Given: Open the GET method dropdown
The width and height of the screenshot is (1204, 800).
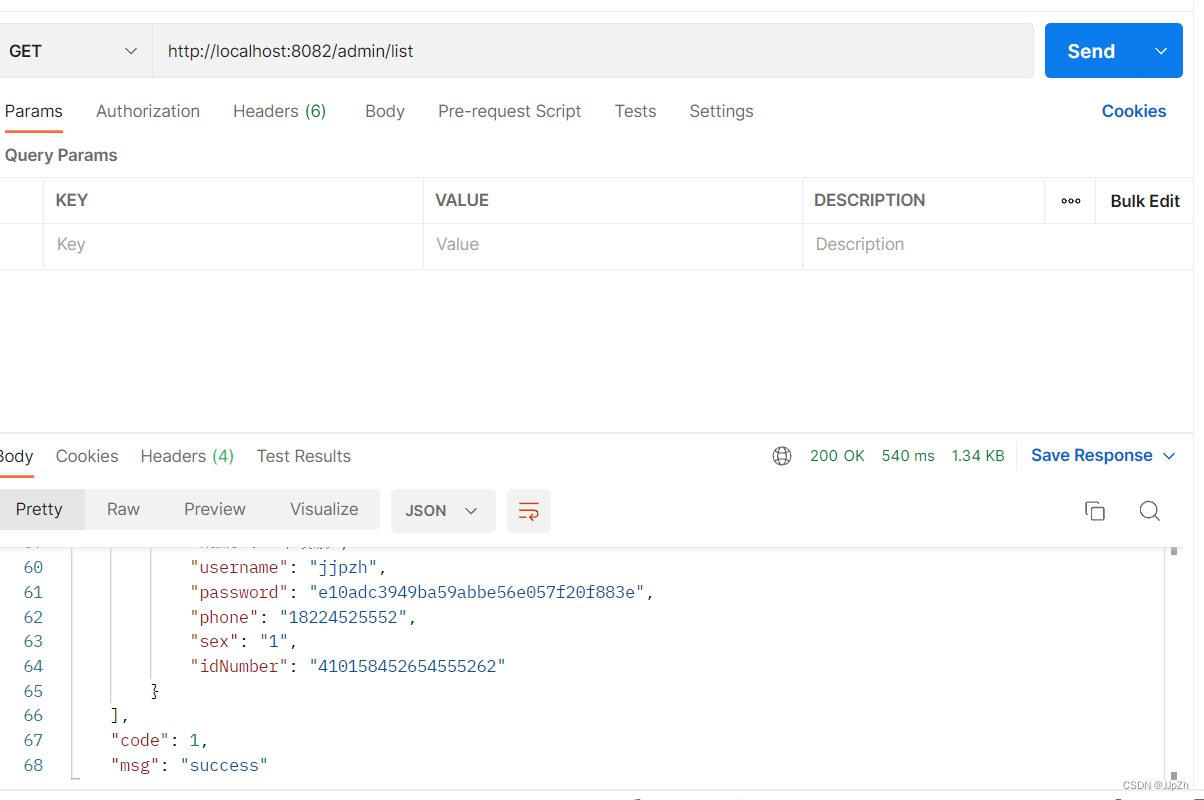Looking at the screenshot, I should point(75,51).
